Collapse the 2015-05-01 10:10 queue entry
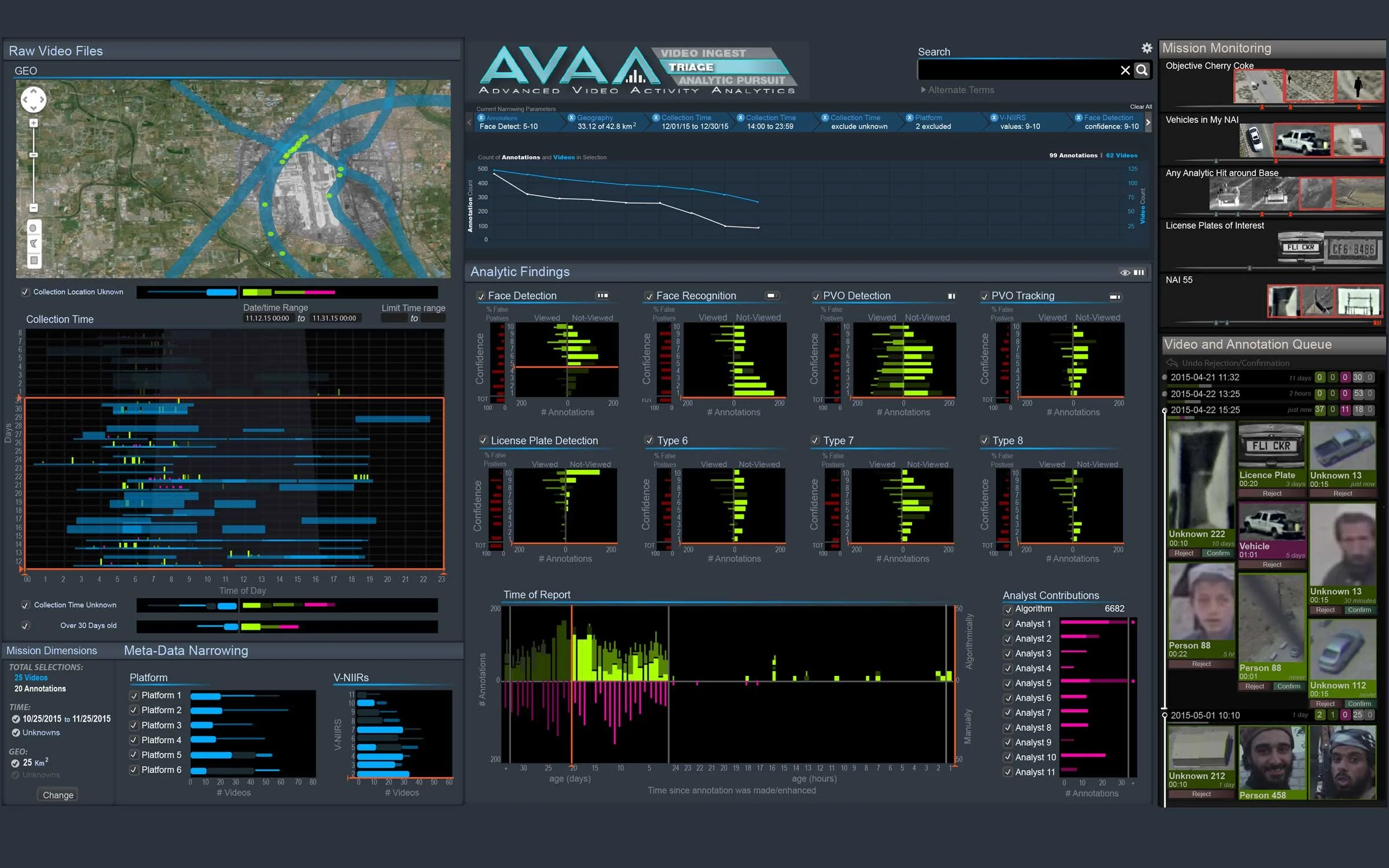The height and width of the screenshot is (868, 1389). 1164,715
